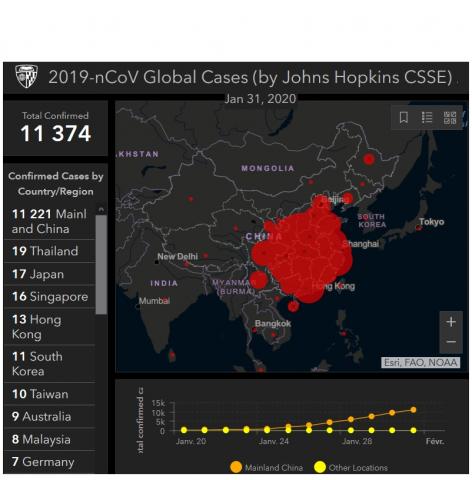Toggle Mainland China series in chart legend

click(x=266, y=467)
